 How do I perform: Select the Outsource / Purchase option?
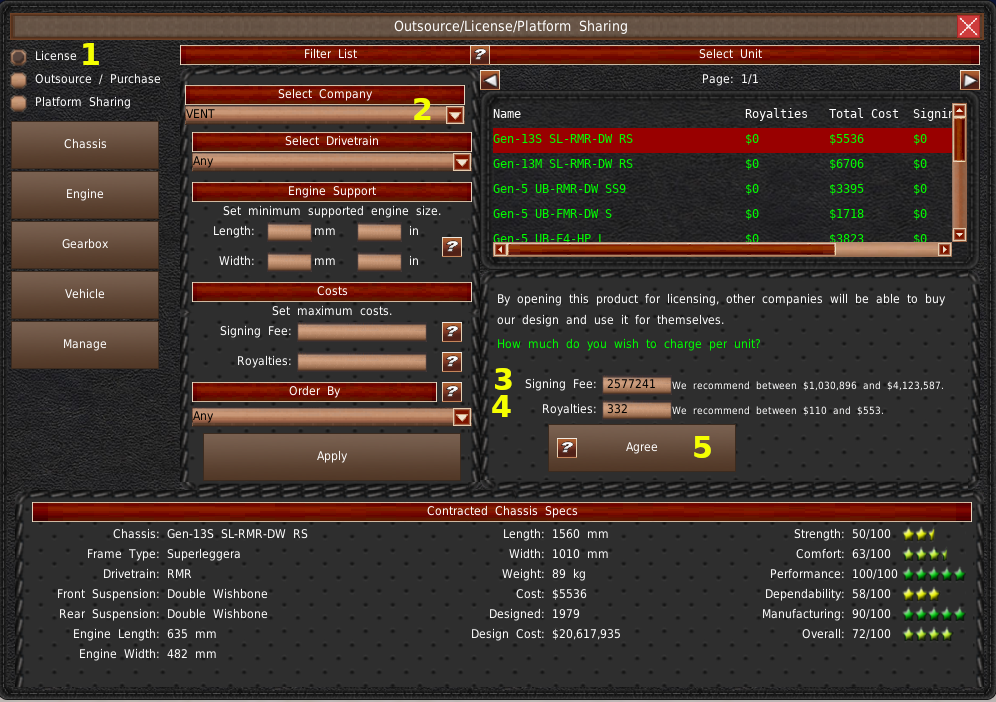point(18,79)
